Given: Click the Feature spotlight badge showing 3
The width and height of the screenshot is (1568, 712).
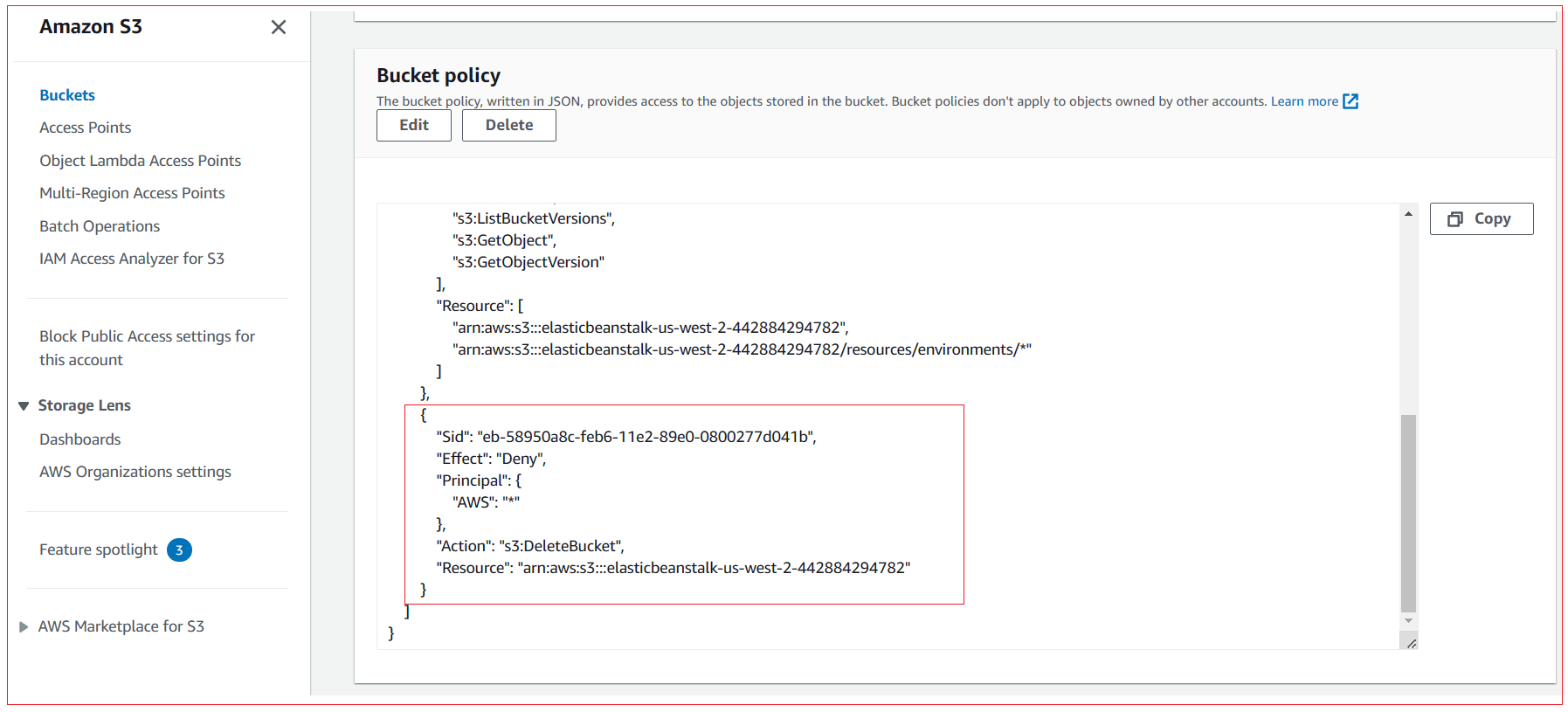Looking at the screenshot, I should (179, 550).
